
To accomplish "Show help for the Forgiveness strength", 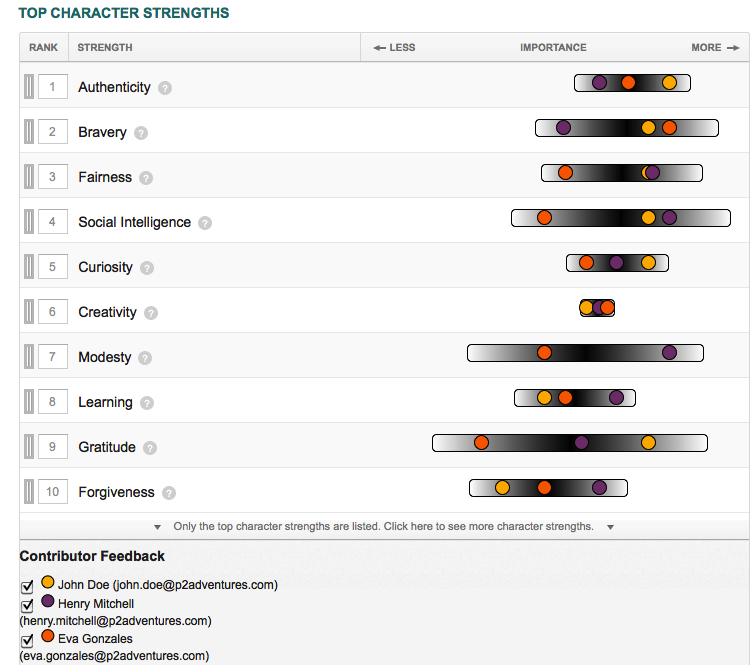I will (169, 493).
